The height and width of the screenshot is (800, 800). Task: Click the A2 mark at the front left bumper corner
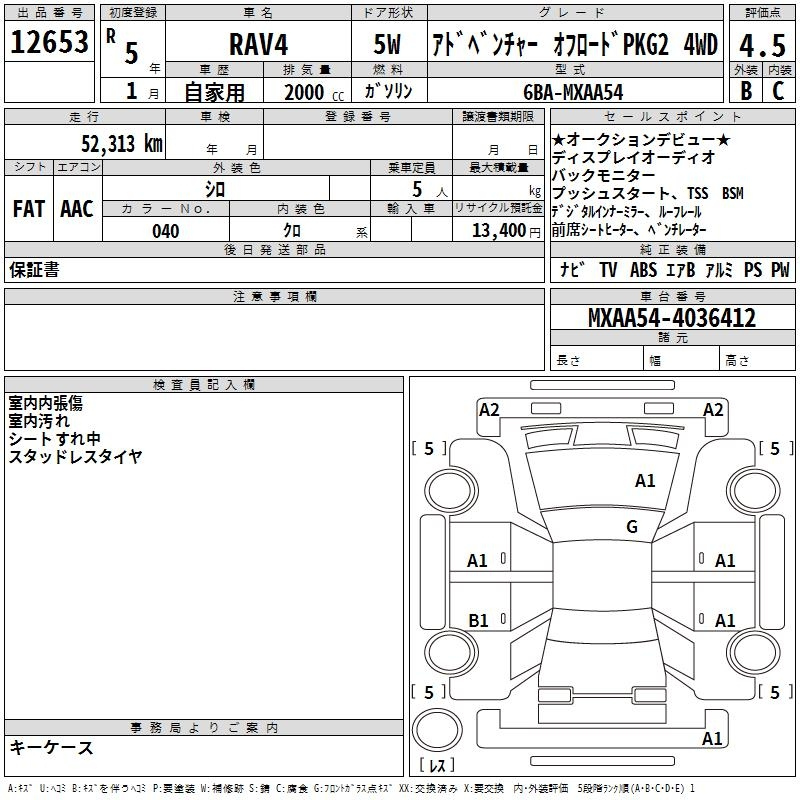[x=489, y=410]
